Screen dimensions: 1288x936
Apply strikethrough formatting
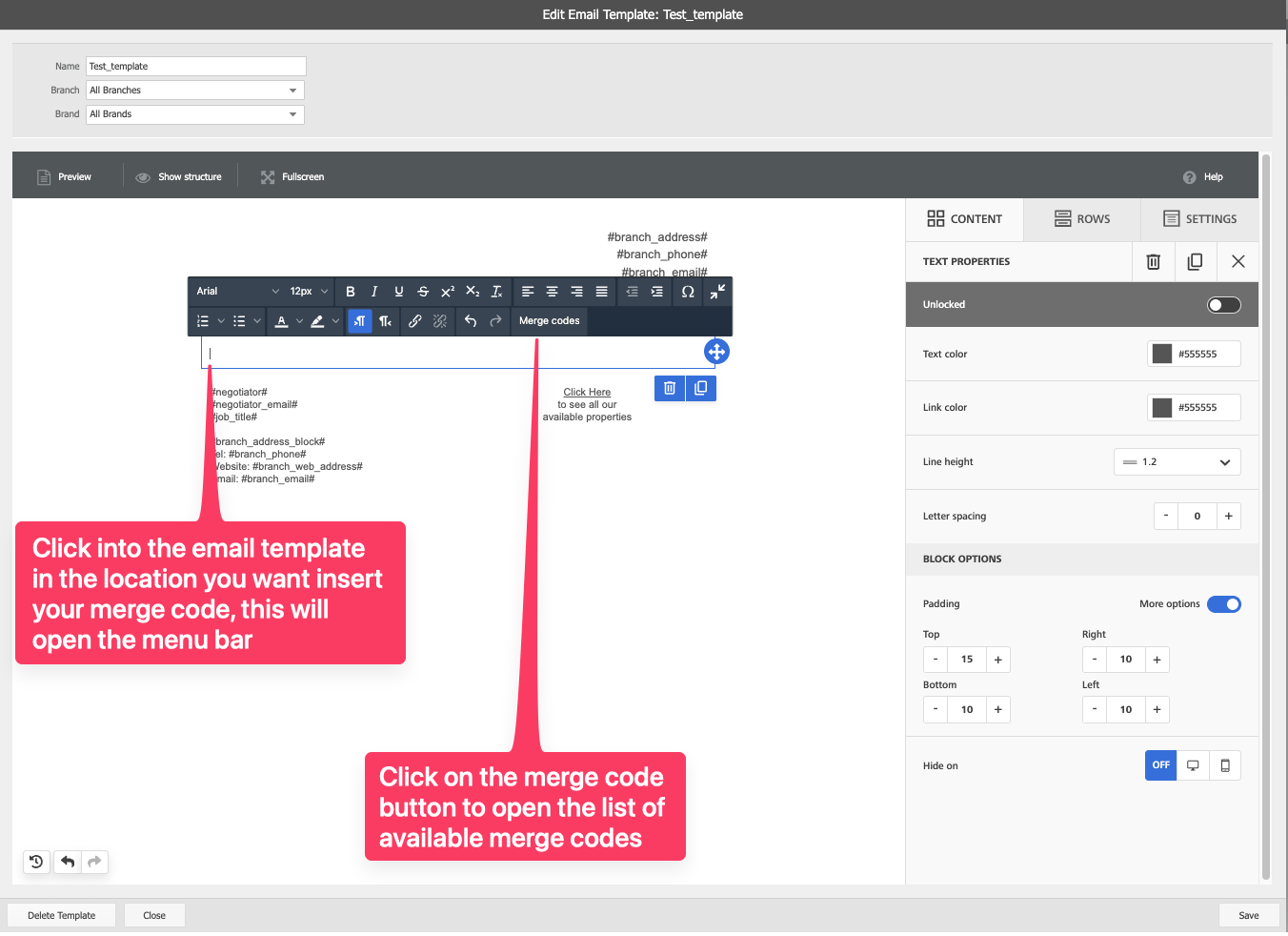(x=423, y=292)
